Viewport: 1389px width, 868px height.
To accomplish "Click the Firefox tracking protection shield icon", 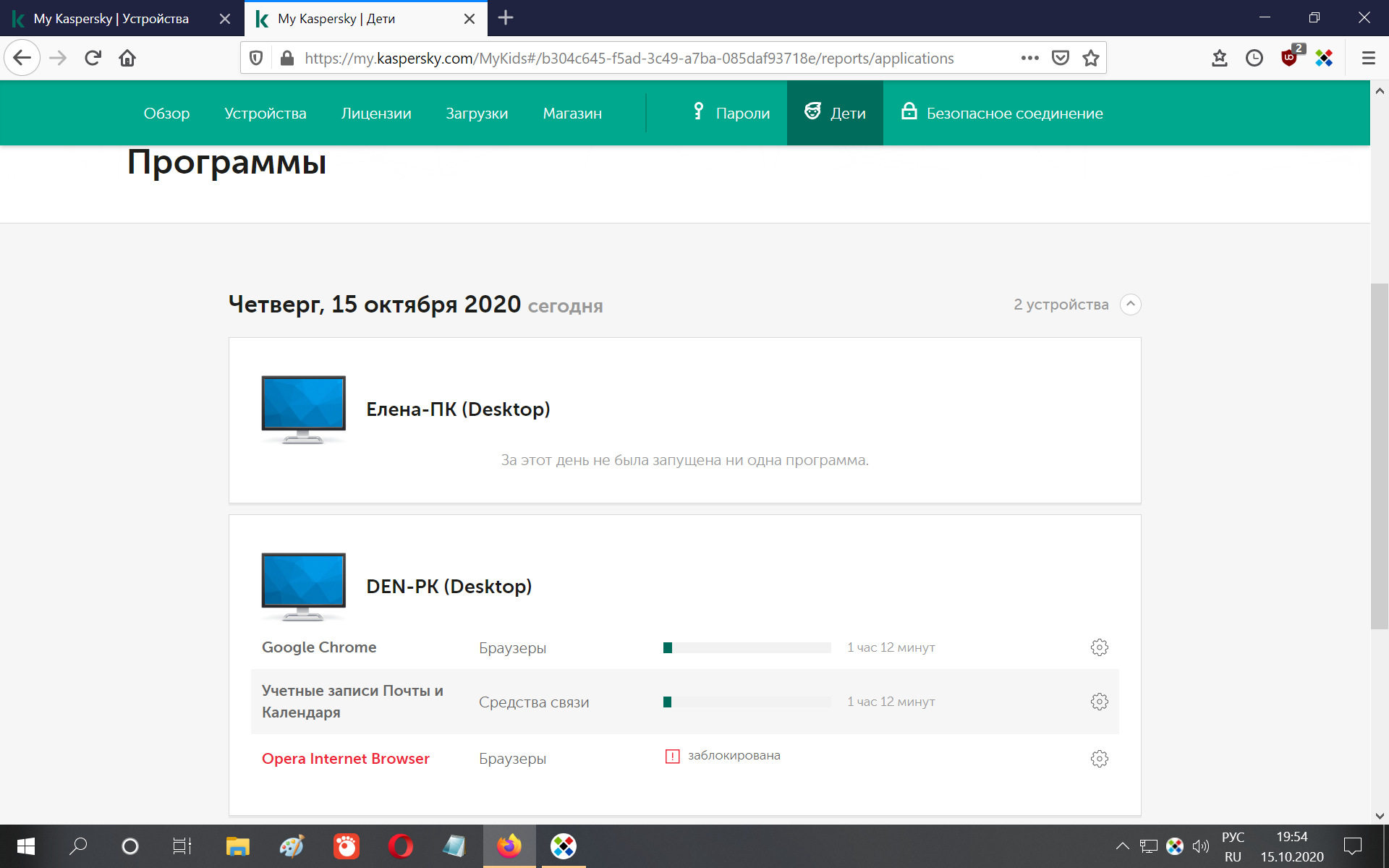I will 256,58.
